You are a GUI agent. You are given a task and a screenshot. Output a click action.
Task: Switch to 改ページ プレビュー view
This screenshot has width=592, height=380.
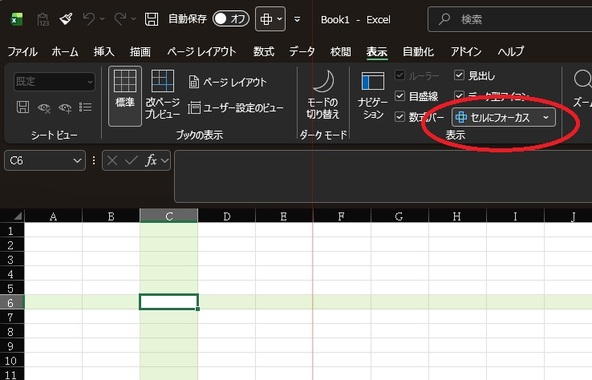(162, 94)
